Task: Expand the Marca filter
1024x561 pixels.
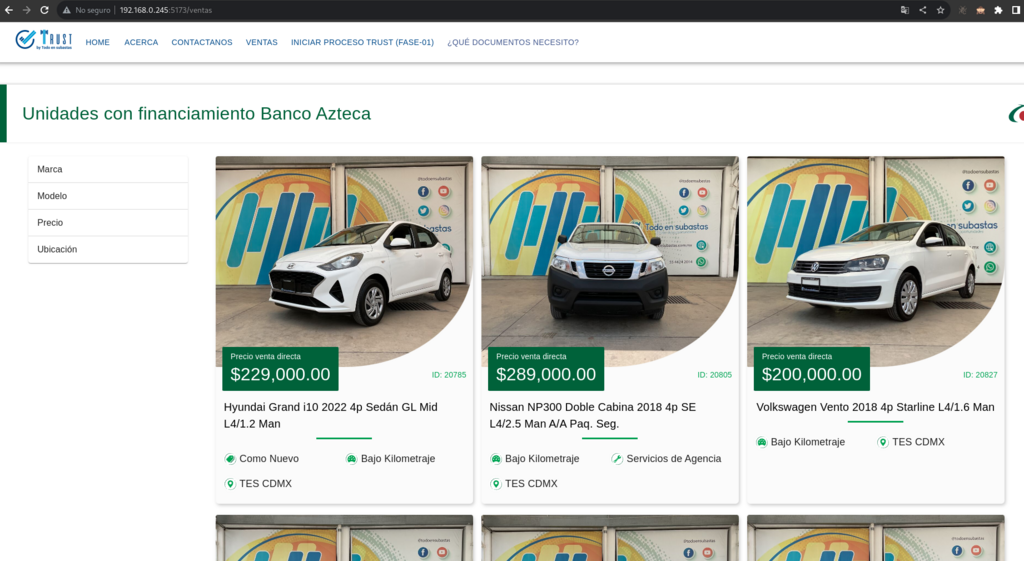Action: (x=108, y=169)
